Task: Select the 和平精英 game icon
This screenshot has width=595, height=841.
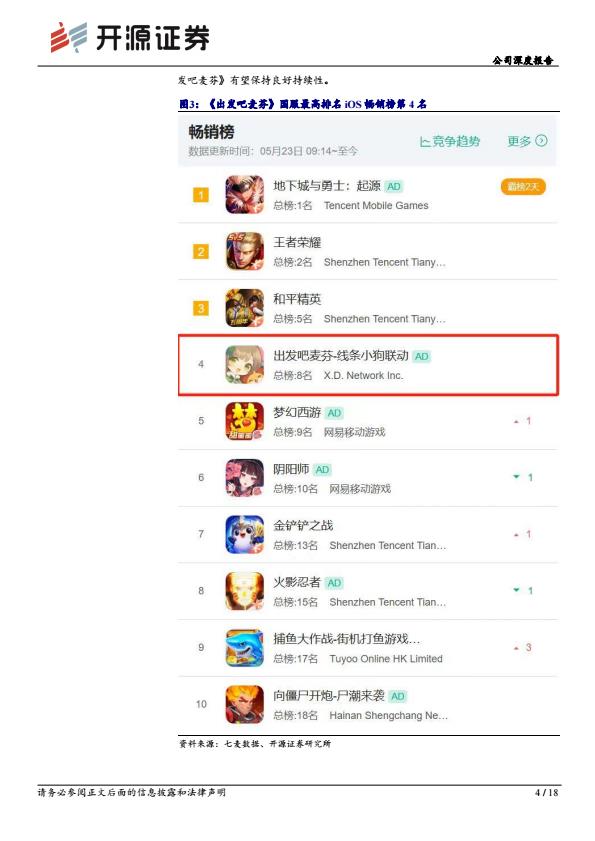Action: click(245, 308)
